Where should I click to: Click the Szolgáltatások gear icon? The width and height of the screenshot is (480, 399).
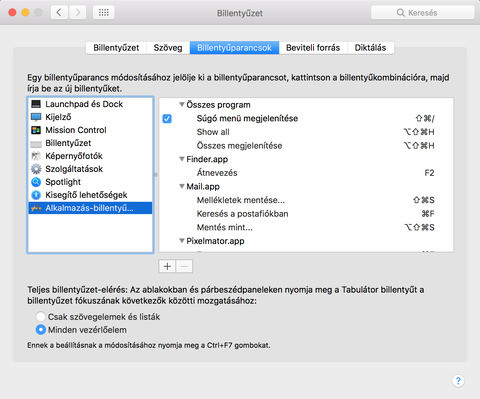[36, 169]
